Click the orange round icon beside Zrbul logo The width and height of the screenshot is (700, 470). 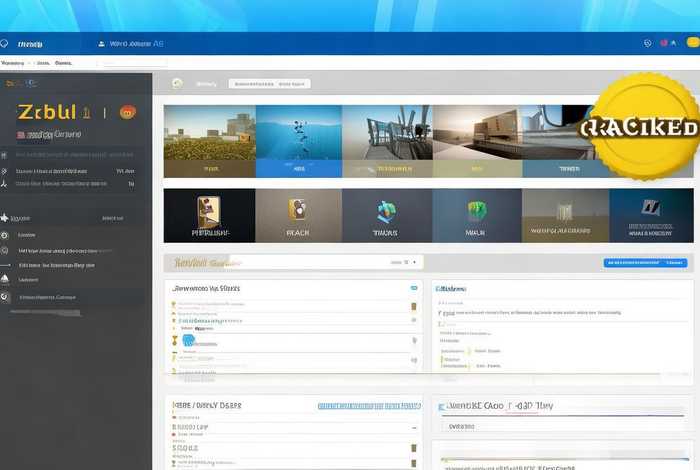(127, 112)
